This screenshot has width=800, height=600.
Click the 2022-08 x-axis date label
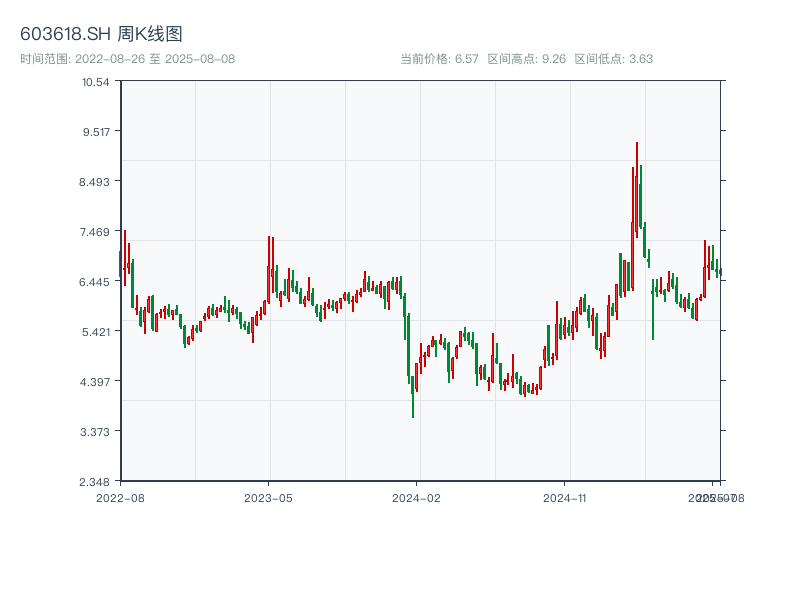pyautogui.click(x=120, y=497)
